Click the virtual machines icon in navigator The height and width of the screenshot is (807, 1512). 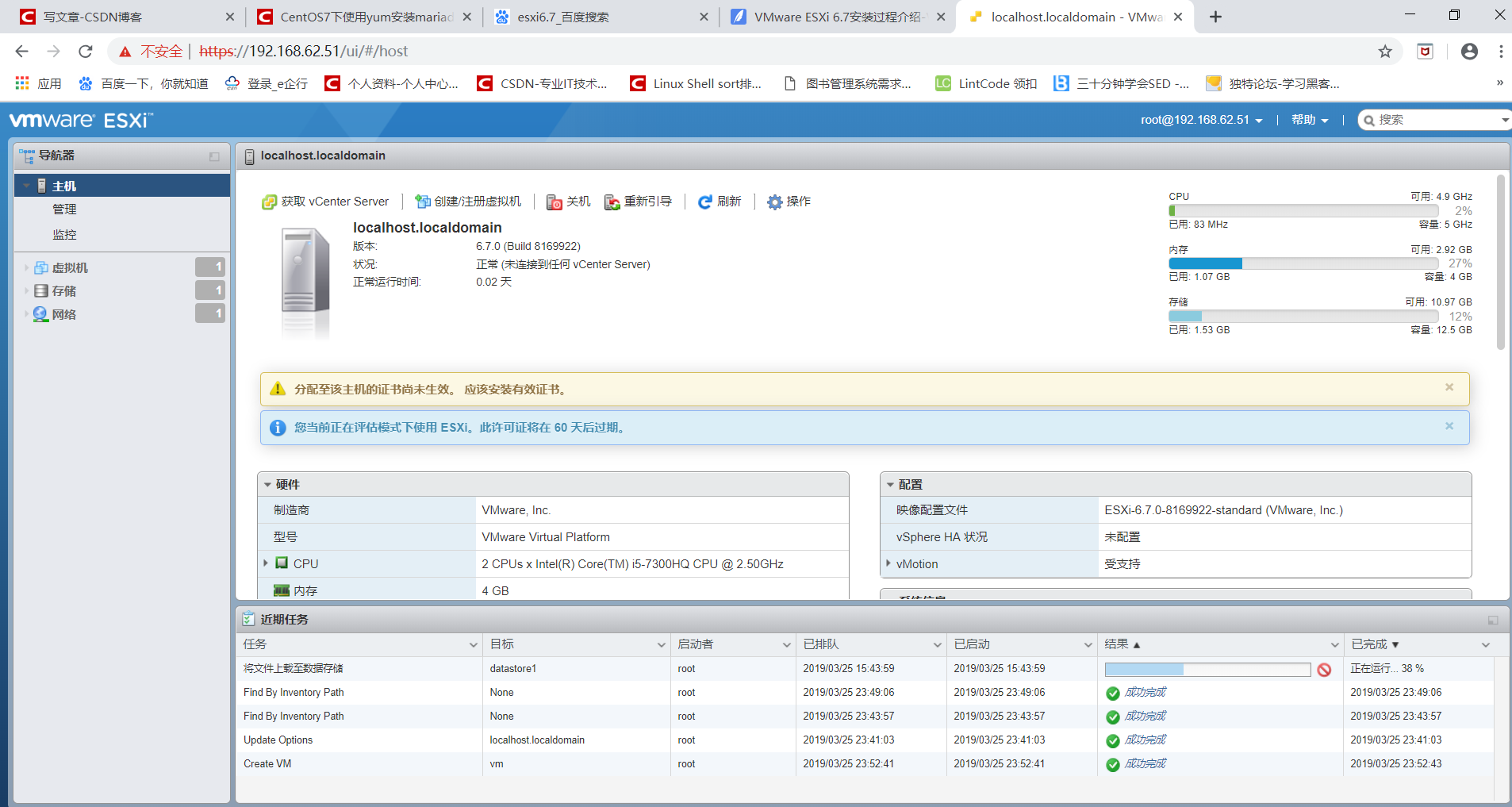[x=41, y=267]
